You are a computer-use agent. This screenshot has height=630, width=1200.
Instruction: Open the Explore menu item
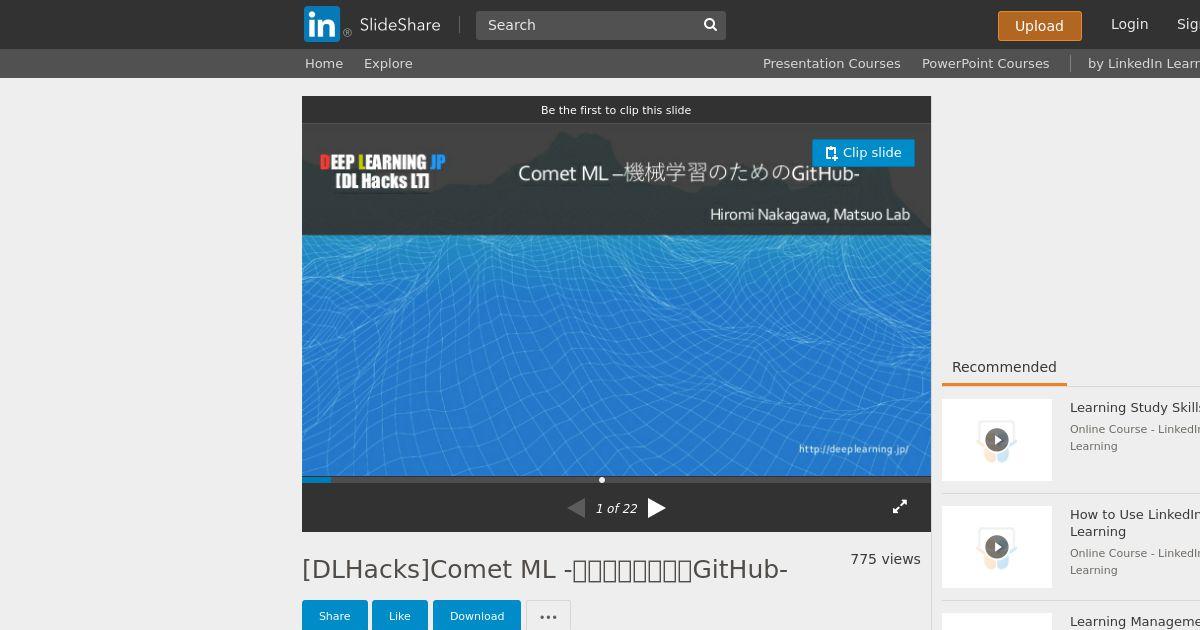point(388,63)
